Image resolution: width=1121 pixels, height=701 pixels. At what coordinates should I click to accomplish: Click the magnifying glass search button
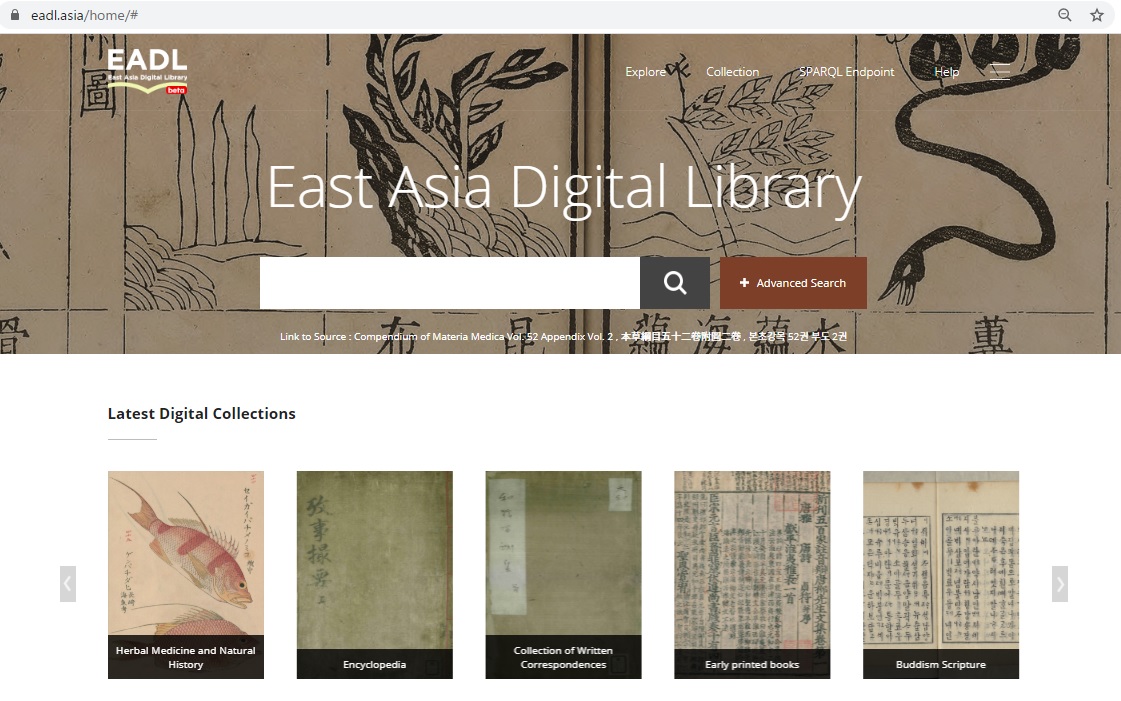[x=675, y=283]
